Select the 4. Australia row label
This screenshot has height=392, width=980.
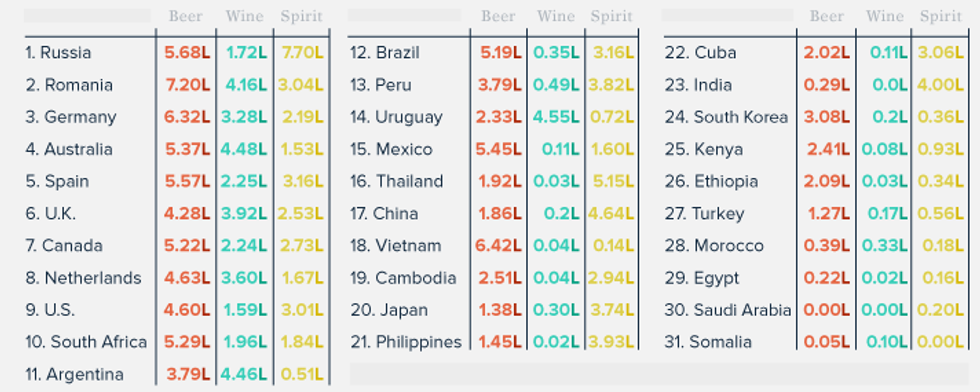69,149
